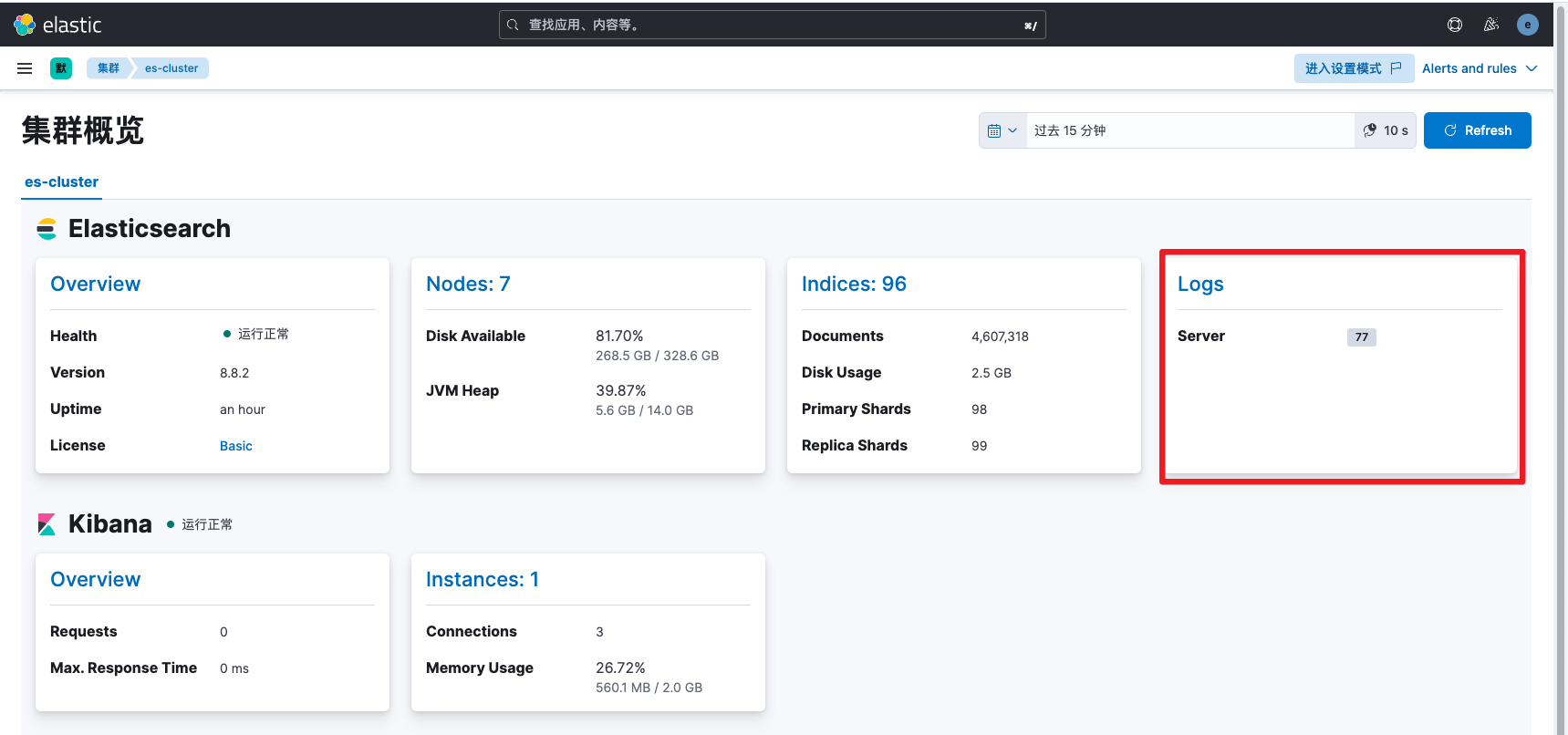The height and width of the screenshot is (735, 1568).
Task: Expand the Alerts and rules menu
Action: [1480, 68]
